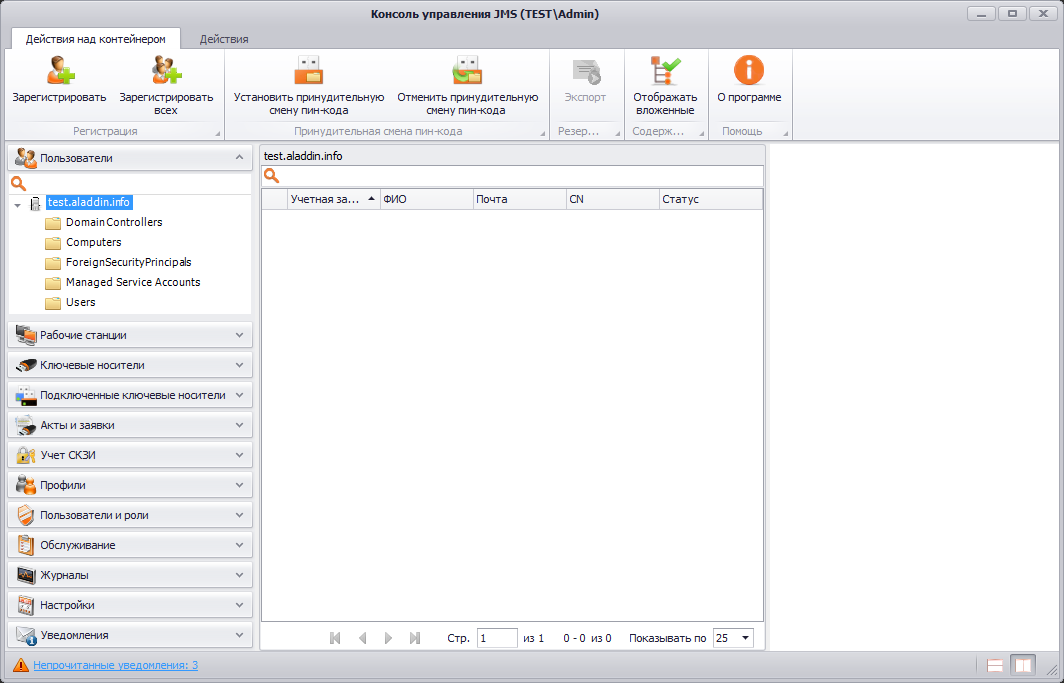Image resolution: width=1064 pixels, height=683 pixels.
Task: Click the search icon above users table
Action: point(271,176)
